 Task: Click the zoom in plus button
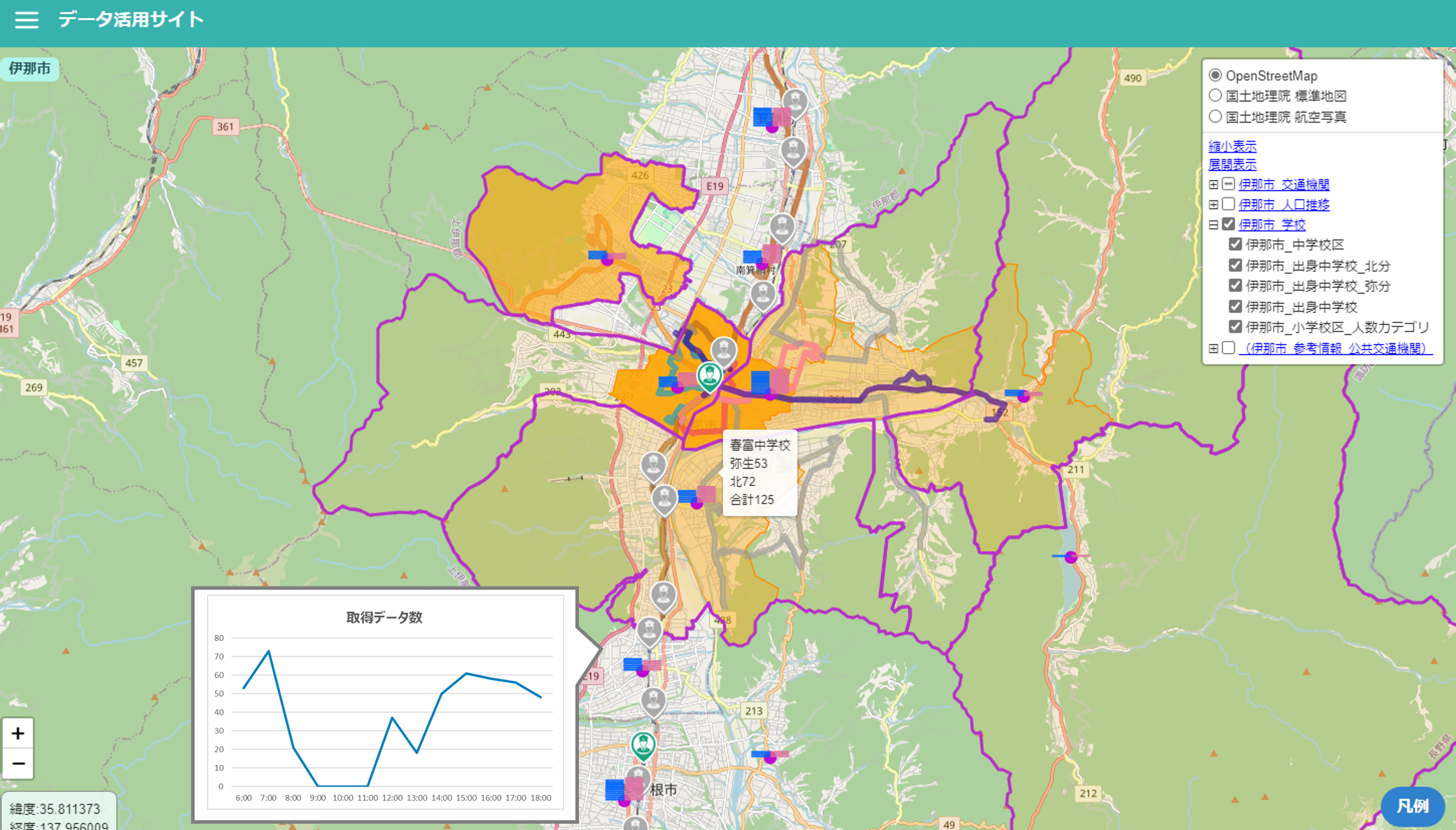tap(18, 733)
